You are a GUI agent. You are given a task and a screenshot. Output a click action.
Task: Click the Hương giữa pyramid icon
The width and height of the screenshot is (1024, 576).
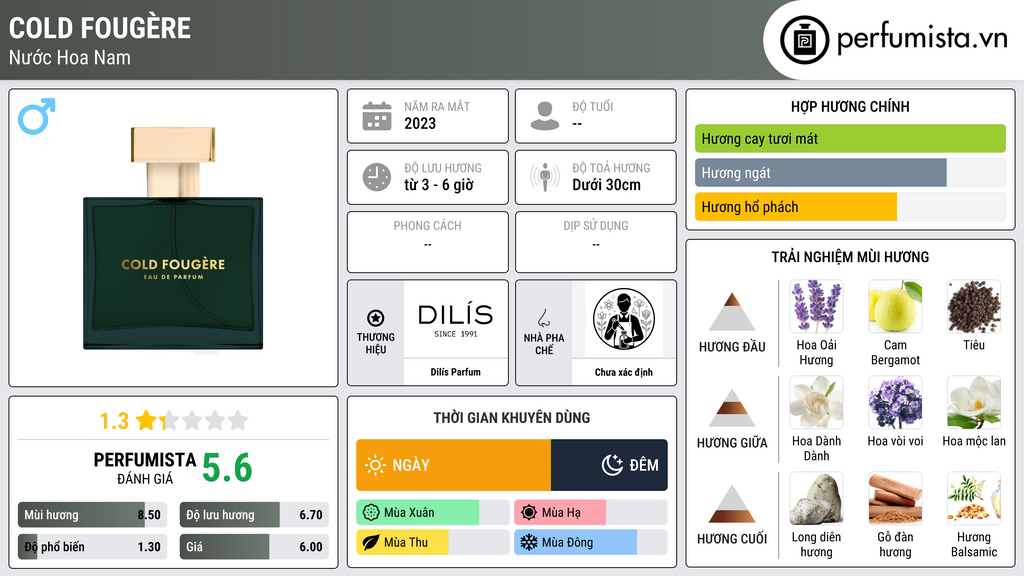(x=732, y=408)
